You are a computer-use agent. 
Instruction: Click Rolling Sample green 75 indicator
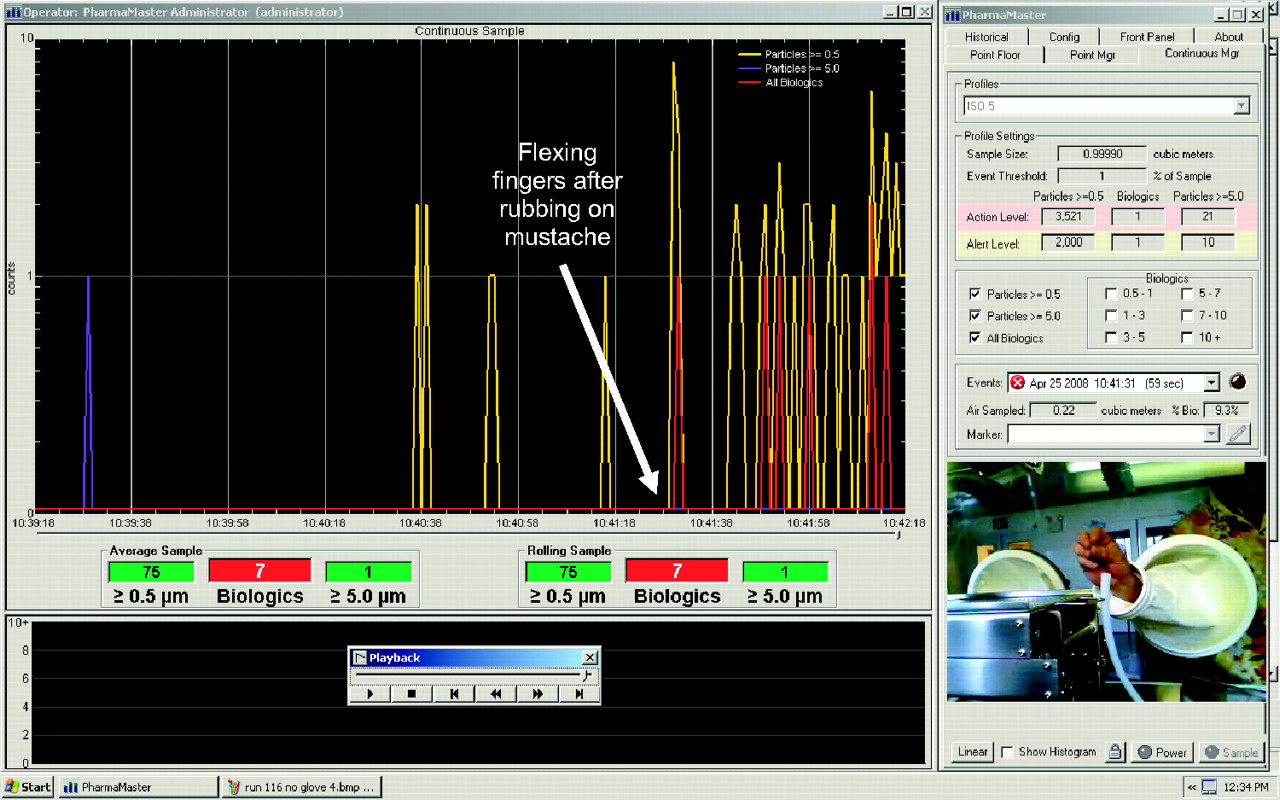[x=568, y=572]
